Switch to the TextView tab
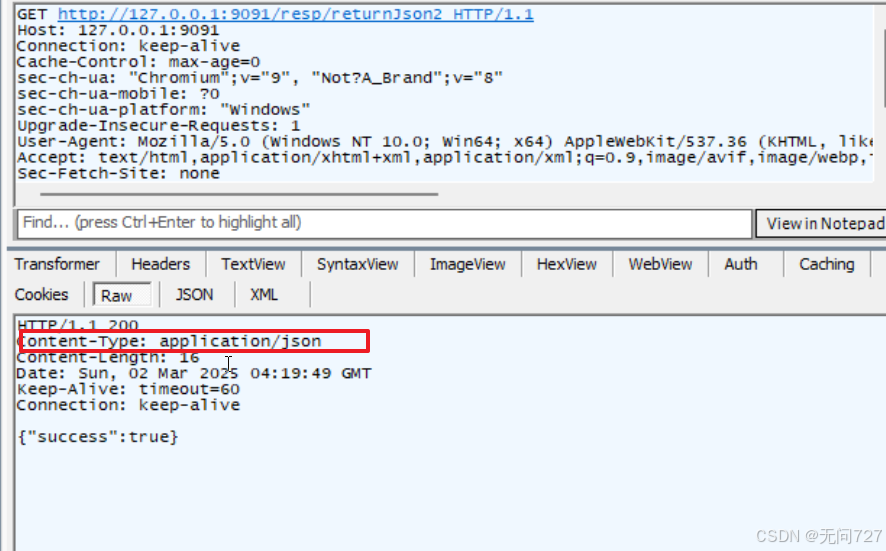Viewport: 886px width, 551px height. [253, 264]
